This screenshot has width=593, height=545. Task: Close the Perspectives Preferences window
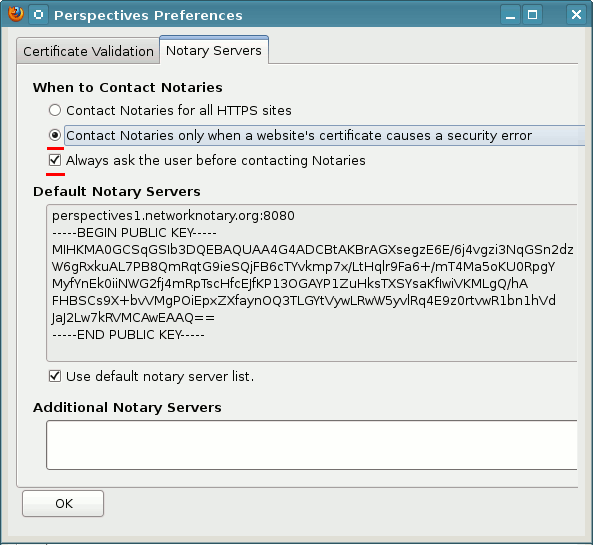pos(576,15)
